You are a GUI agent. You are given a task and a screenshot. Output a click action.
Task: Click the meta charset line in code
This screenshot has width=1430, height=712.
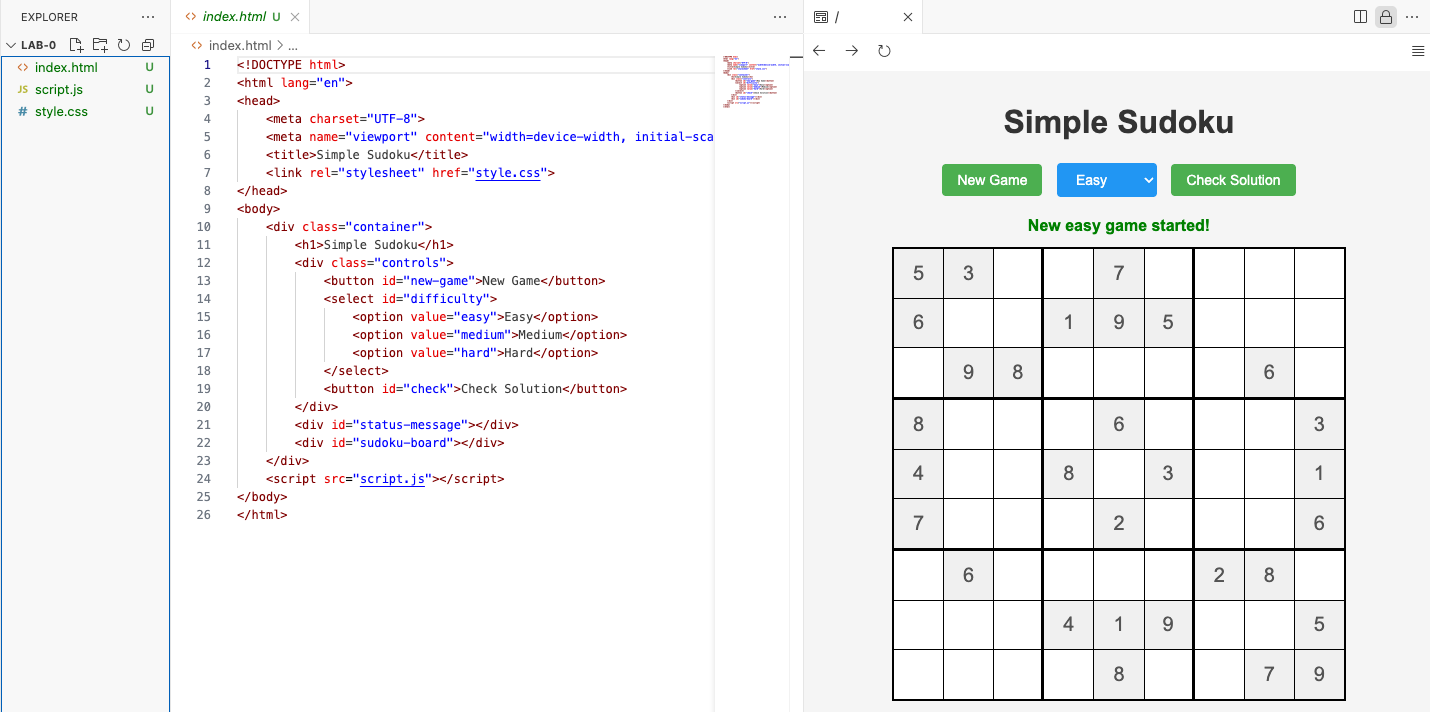pyautogui.click(x=345, y=119)
